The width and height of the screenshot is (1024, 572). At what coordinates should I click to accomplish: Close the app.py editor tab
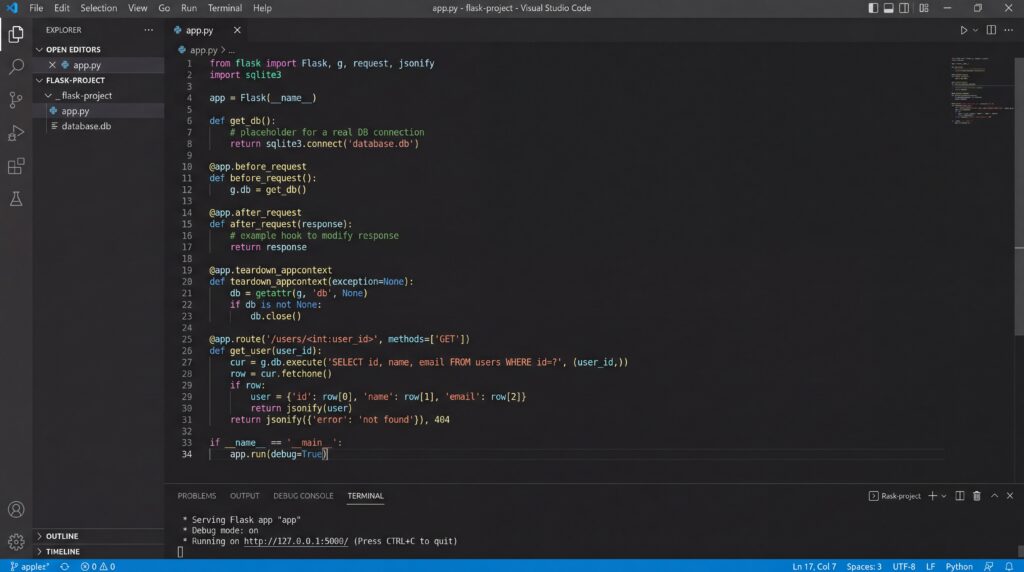pos(237,30)
